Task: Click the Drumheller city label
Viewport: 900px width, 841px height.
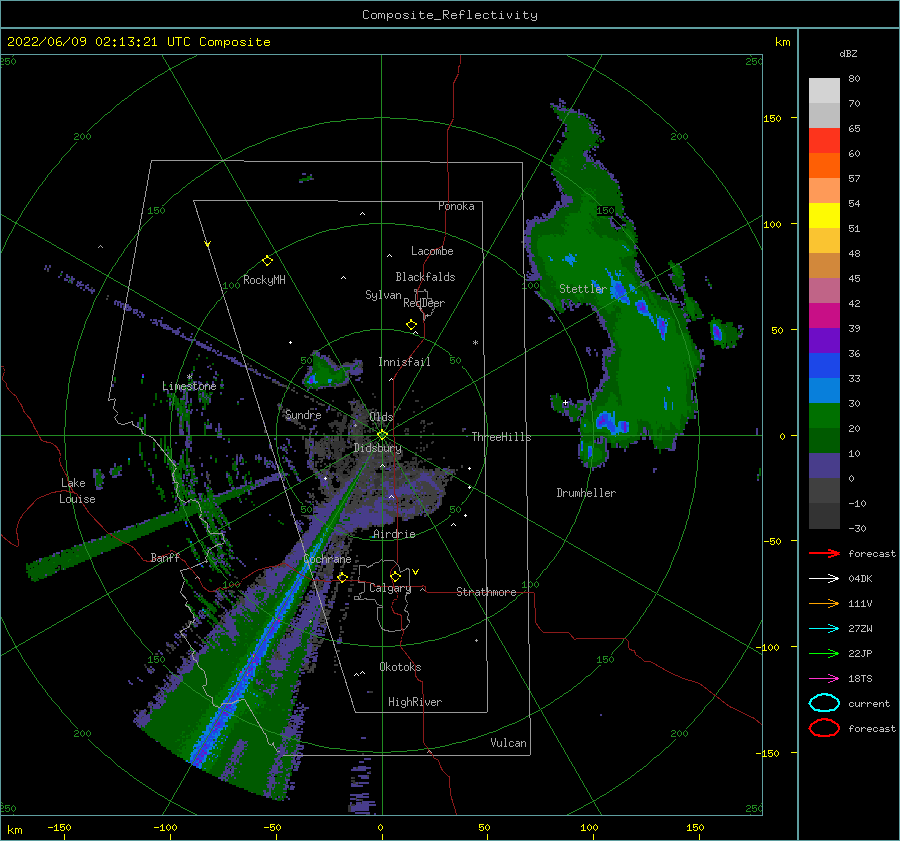Action: pyautogui.click(x=586, y=493)
